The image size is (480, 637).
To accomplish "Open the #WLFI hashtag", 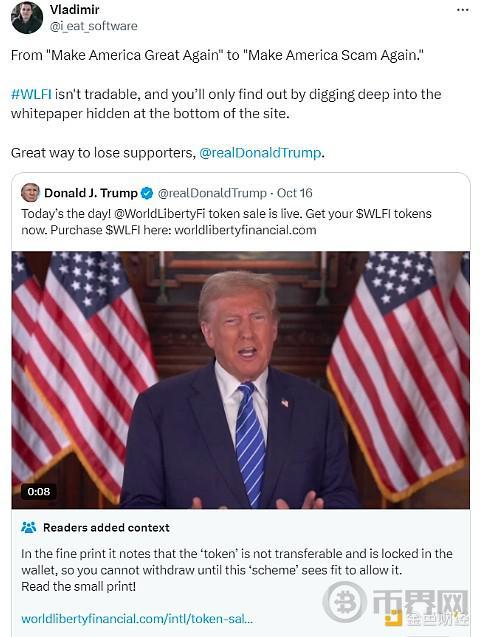I will [31, 94].
